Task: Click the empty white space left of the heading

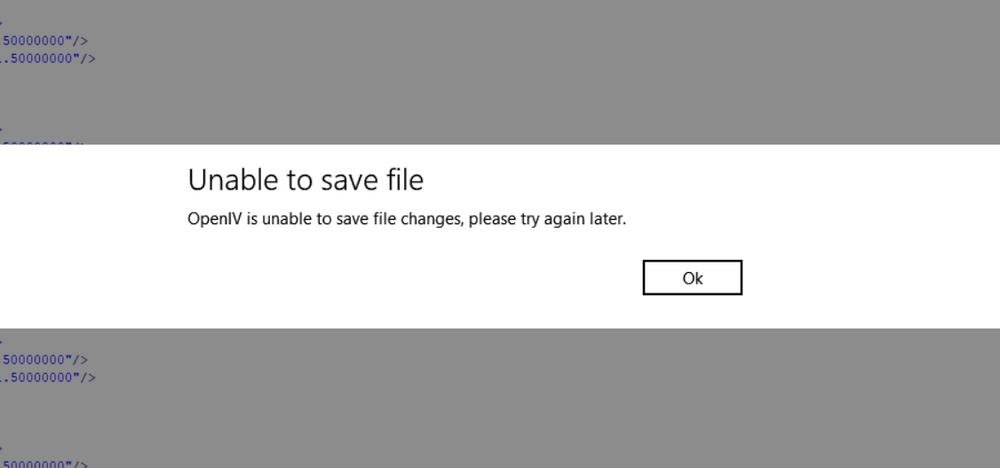Action: pyautogui.click(x=90, y=182)
